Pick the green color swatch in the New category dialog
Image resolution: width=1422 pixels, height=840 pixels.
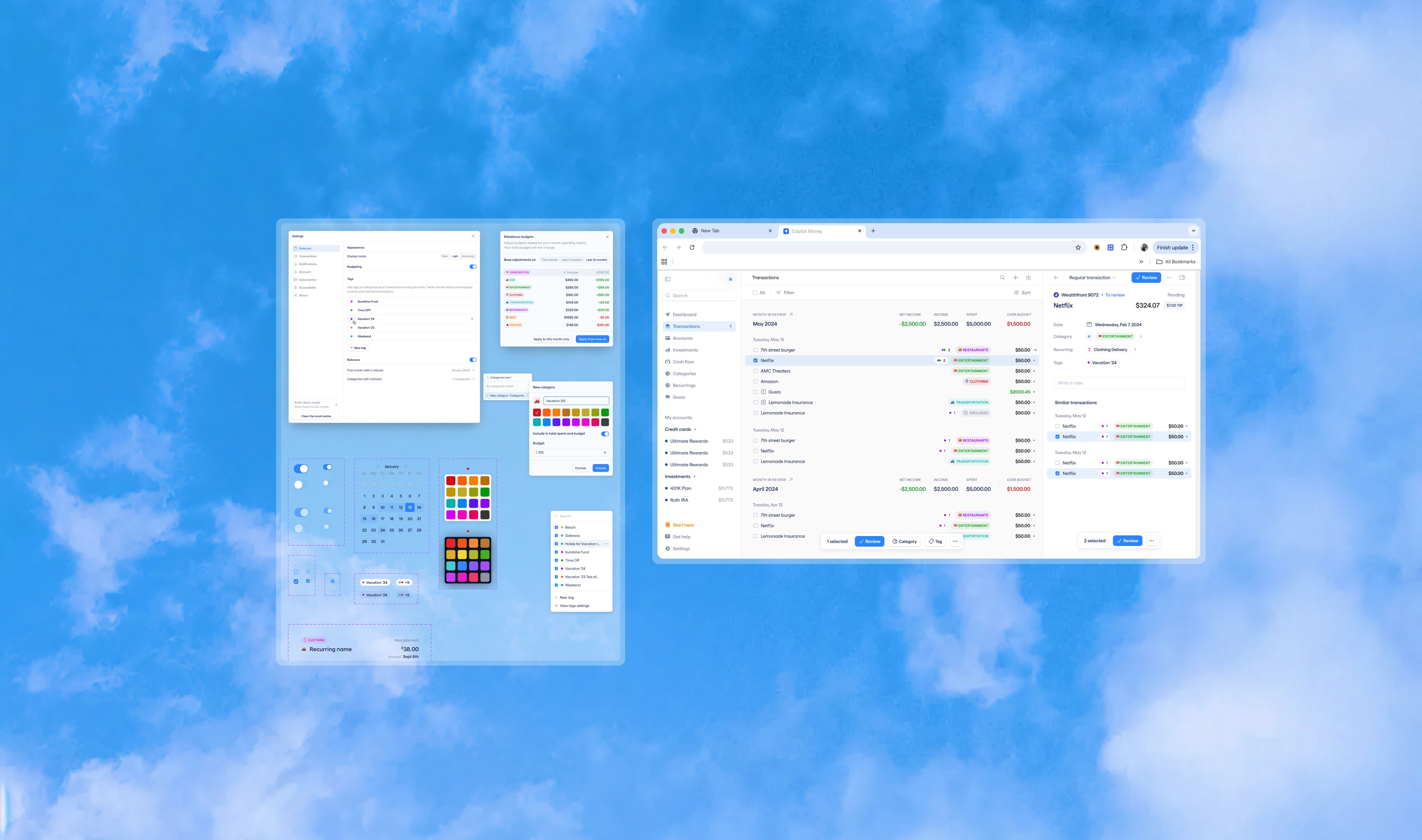click(605, 413)
